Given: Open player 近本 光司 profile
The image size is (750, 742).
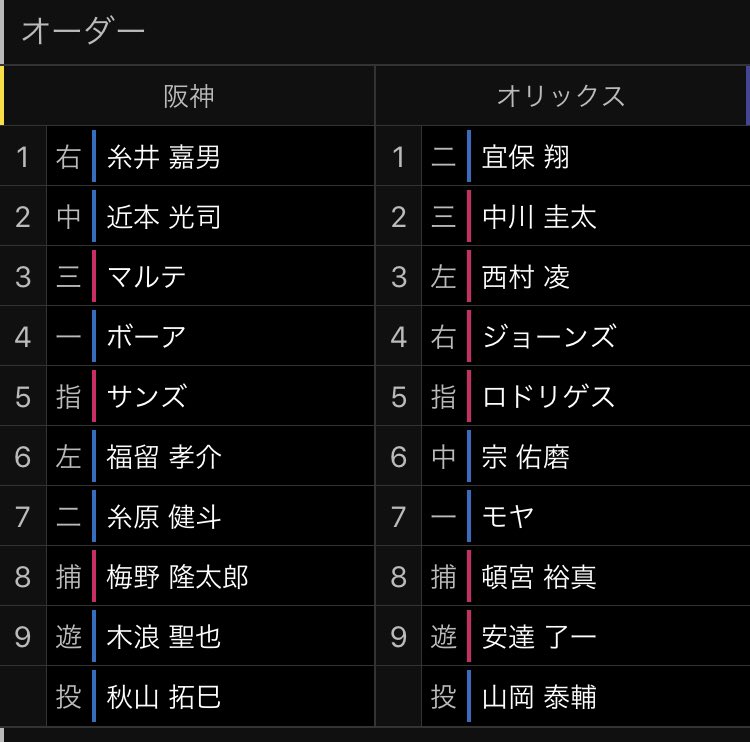Looking at the screenshot, I should point(187,216).
